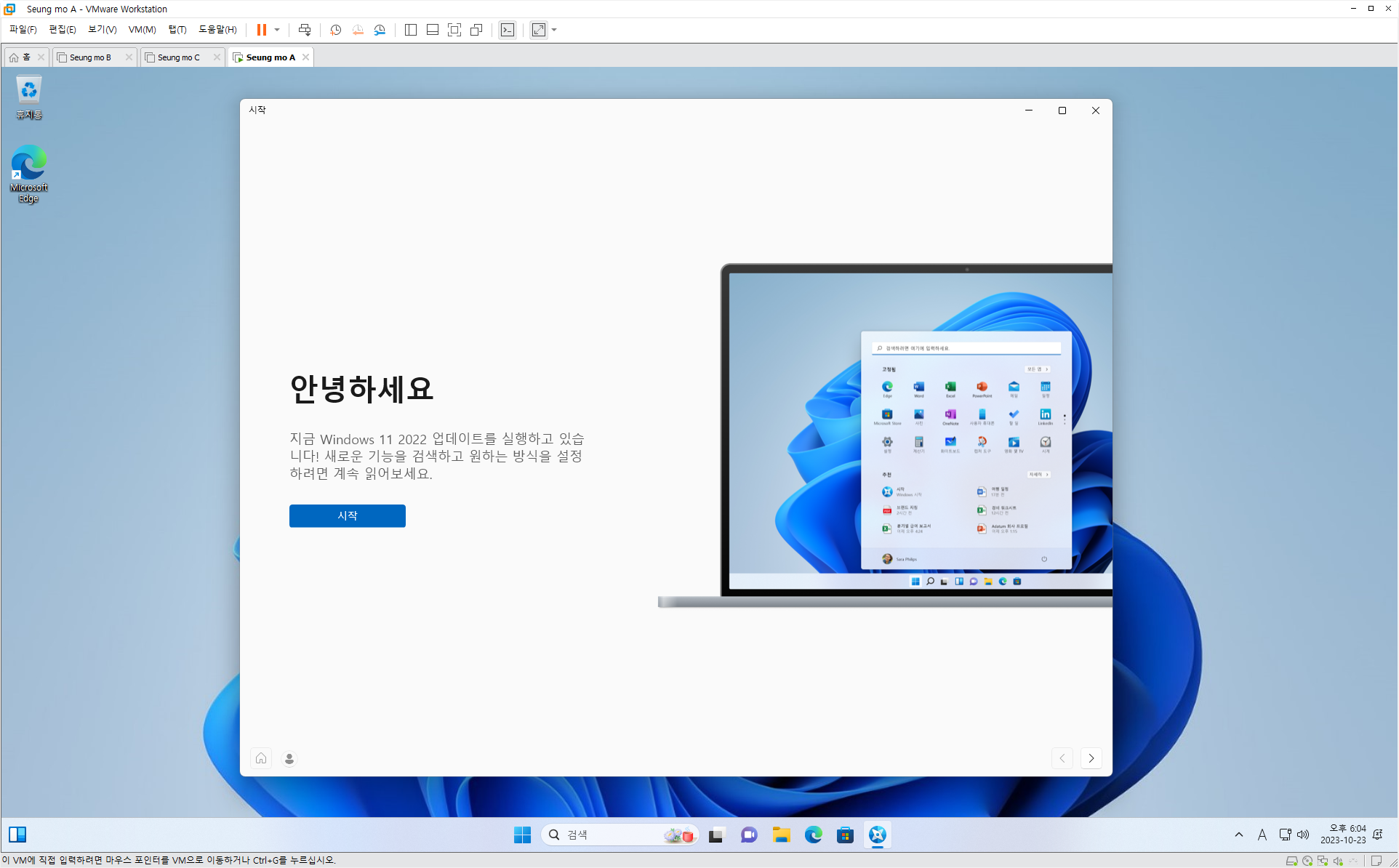Click Send Ctrl+Alt+Del toolbar icon
This screenshot has height=868, width=1399.
[305, 30]
